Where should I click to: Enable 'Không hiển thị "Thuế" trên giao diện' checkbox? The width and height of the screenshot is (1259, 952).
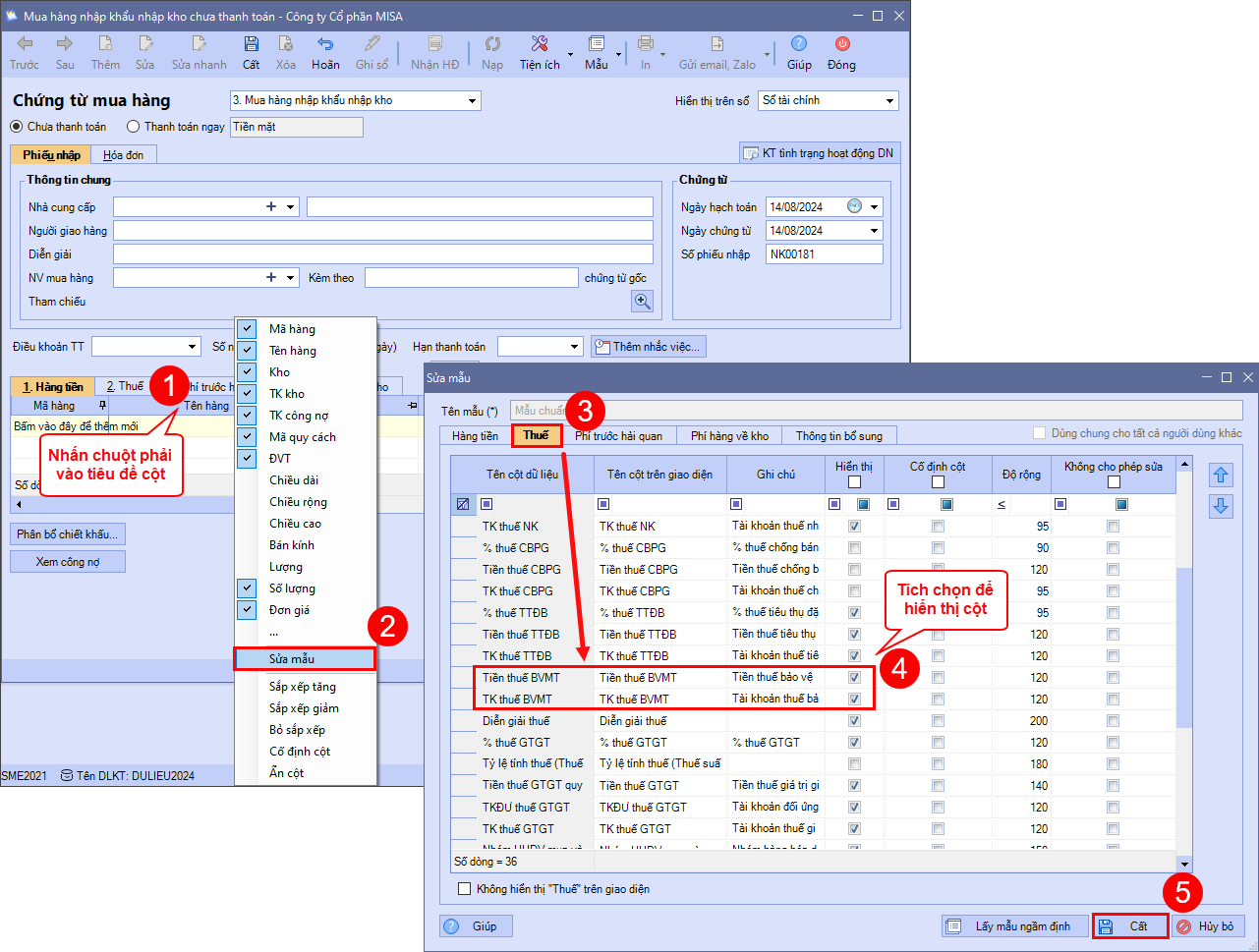[465, 889]
